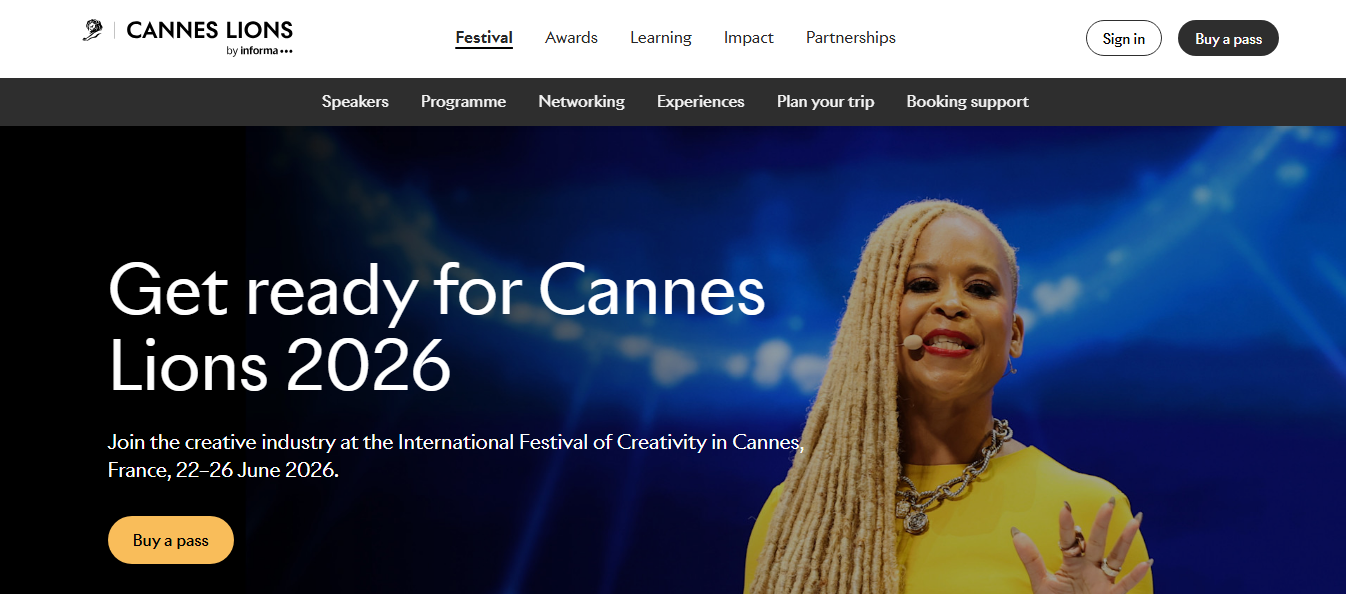The height and width of the screenshot is (594, 1346).
Task: Click the Cannes Lions wordmark text
Action: pyautogui.click(x=209, y=30)
